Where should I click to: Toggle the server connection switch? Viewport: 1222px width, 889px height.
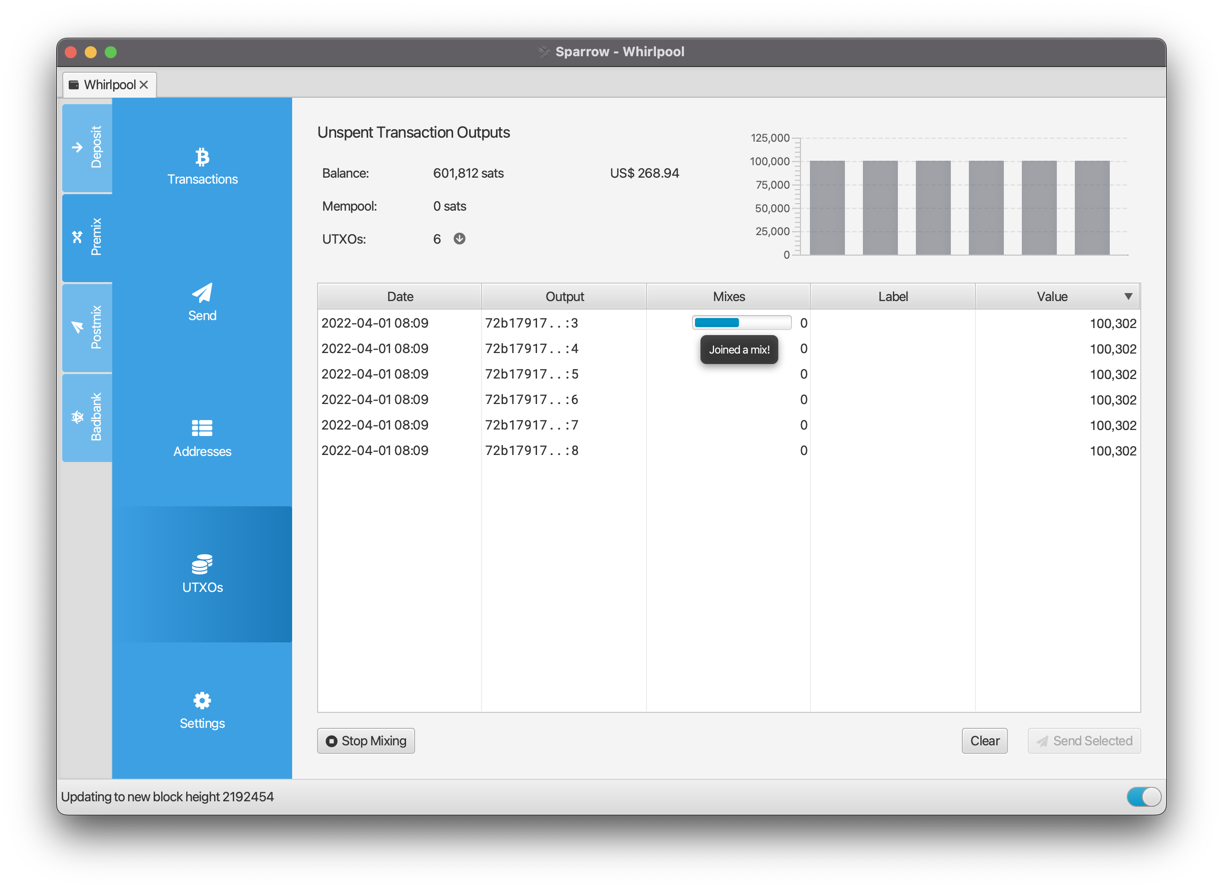(1143, 797)
